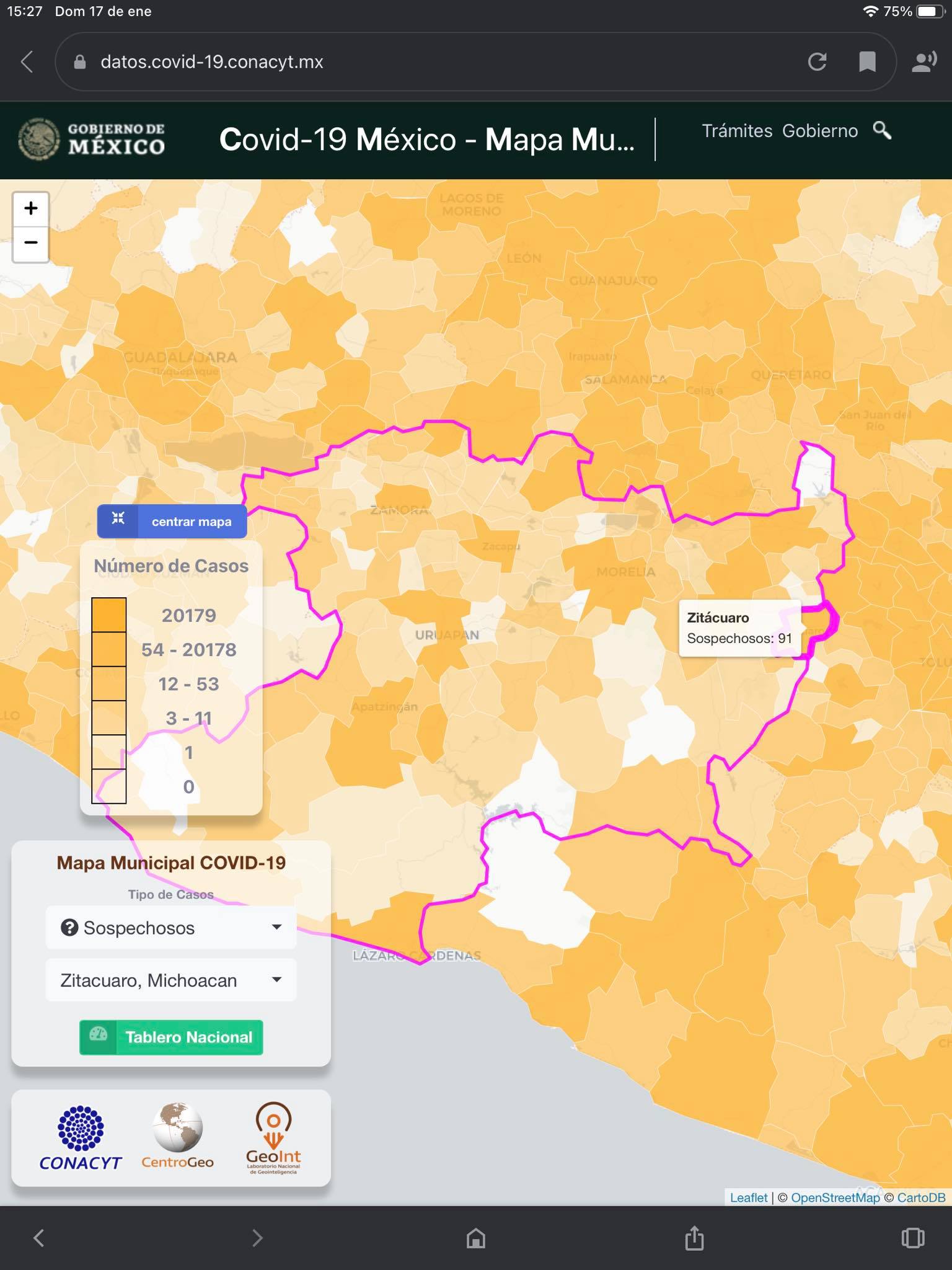Open the CartoDB attribution link
This screenshot has height=1270, width=952.
point(922,1197)
